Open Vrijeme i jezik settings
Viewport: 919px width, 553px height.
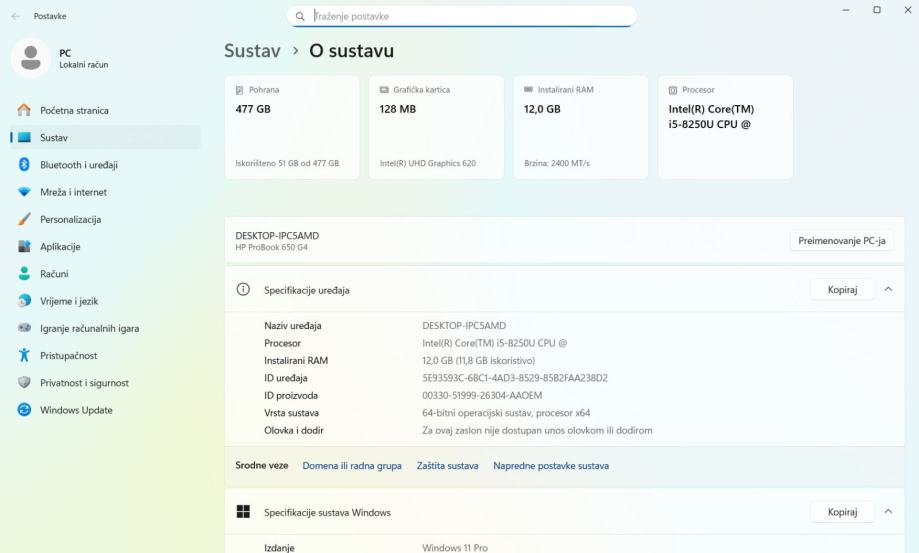pos(105,301)
